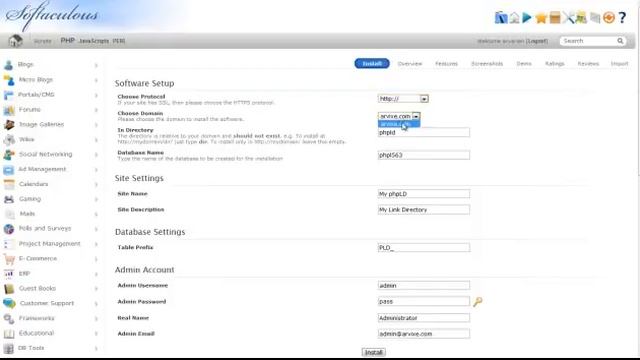Click the large home icon in navigation bar
This screenshot has height=360, width=640.
click(x=16, y=41)
